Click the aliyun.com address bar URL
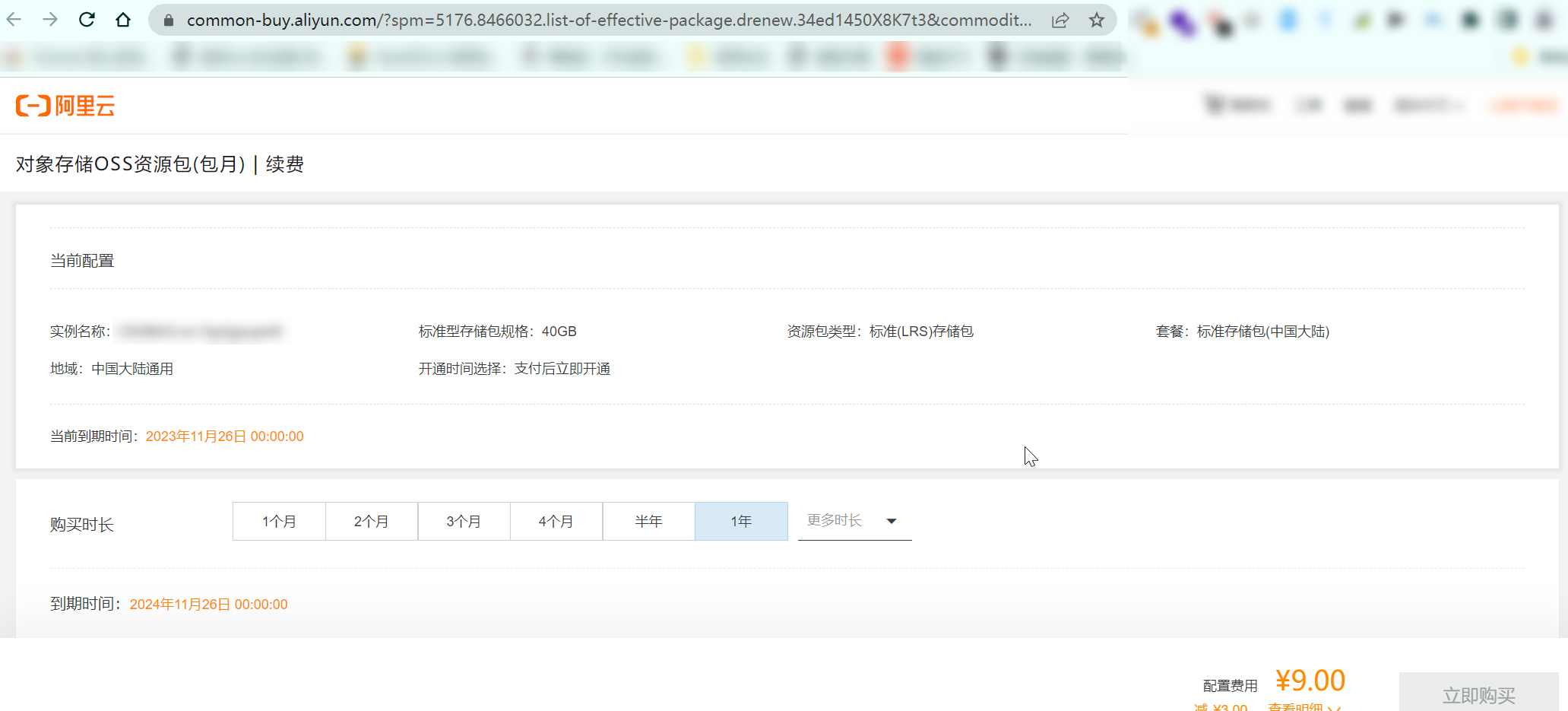1568x711 pixels. coord(609,21)
